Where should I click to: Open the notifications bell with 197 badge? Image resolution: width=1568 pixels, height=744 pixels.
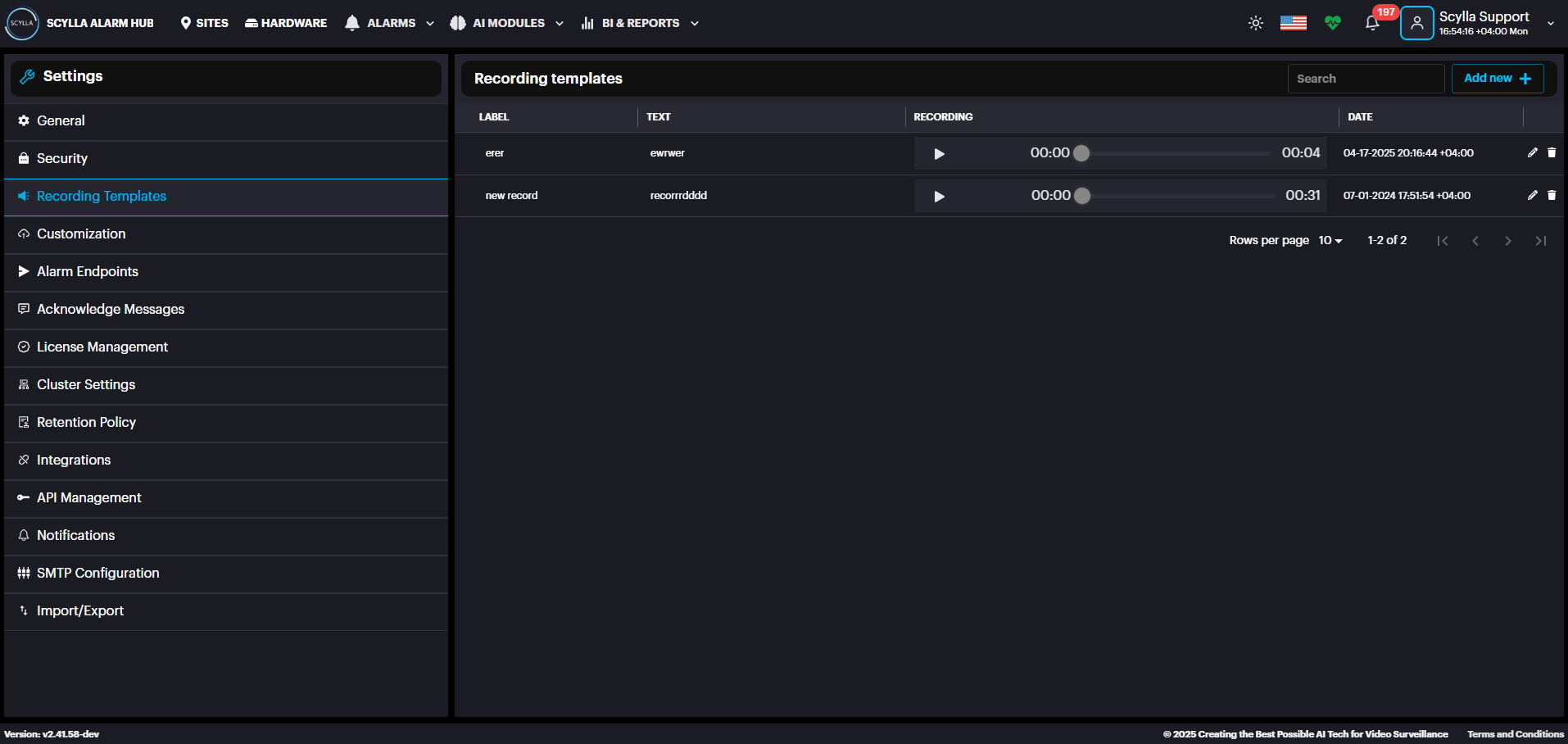(1372, 23)
